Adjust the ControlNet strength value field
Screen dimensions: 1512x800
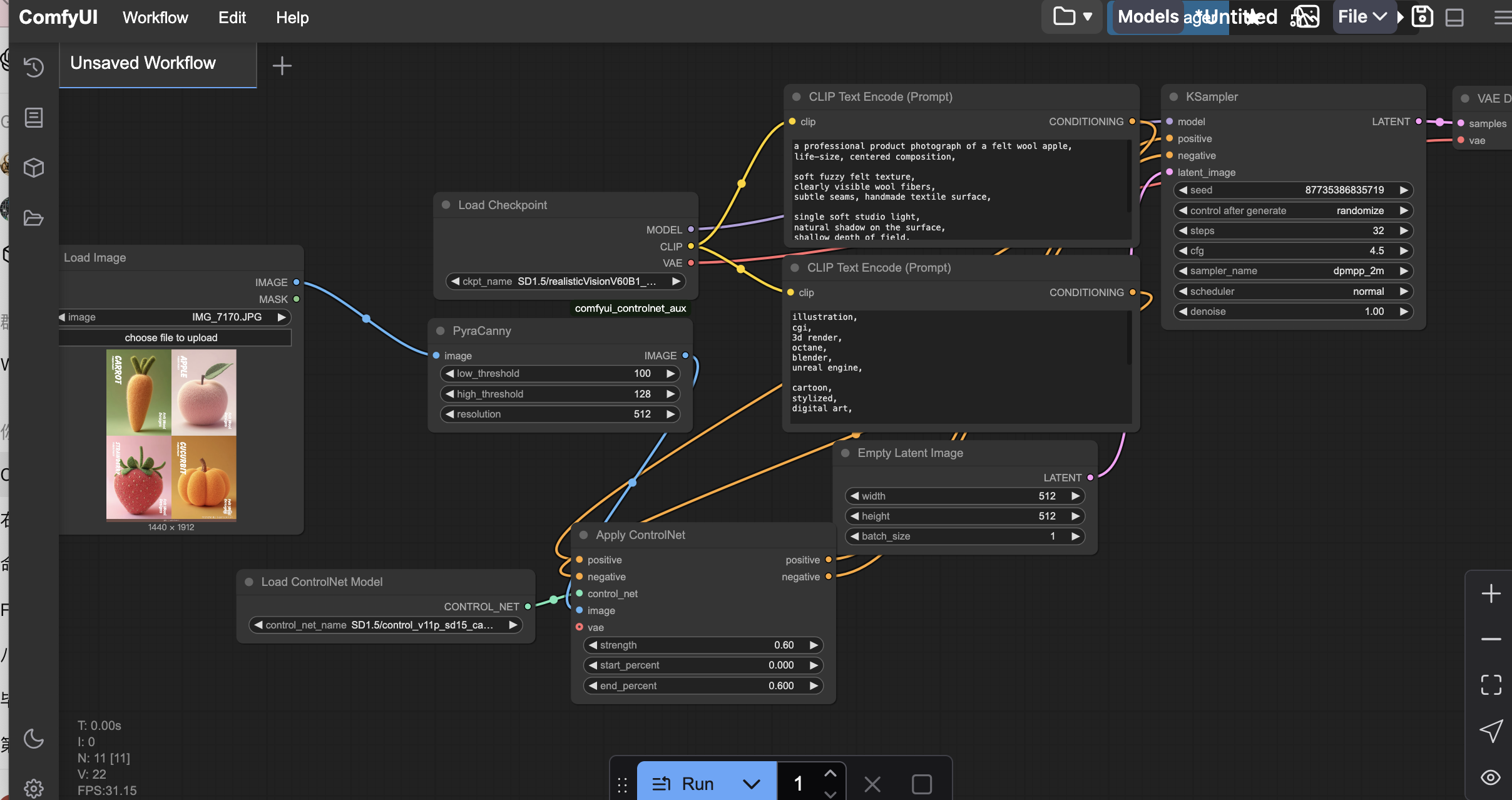tap(703, 645)
